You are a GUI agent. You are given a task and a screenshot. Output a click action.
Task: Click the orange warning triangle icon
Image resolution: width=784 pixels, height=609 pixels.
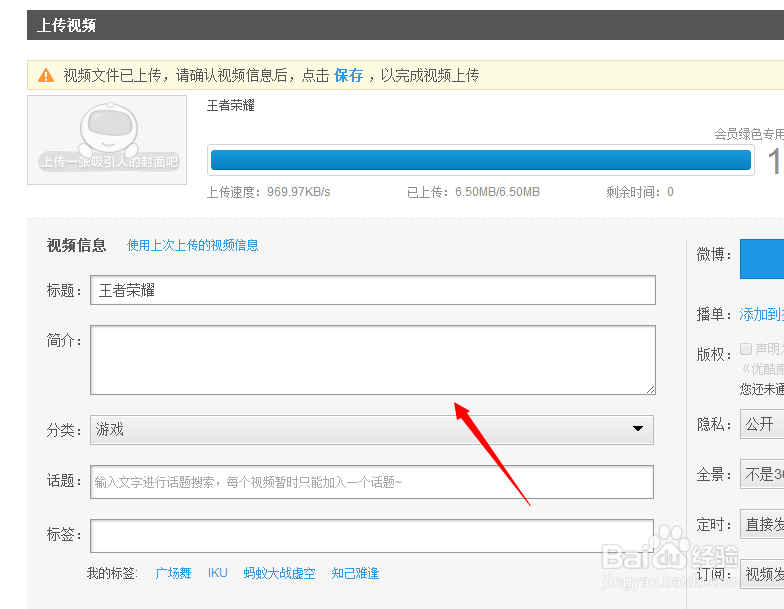[x=46, y=76]
